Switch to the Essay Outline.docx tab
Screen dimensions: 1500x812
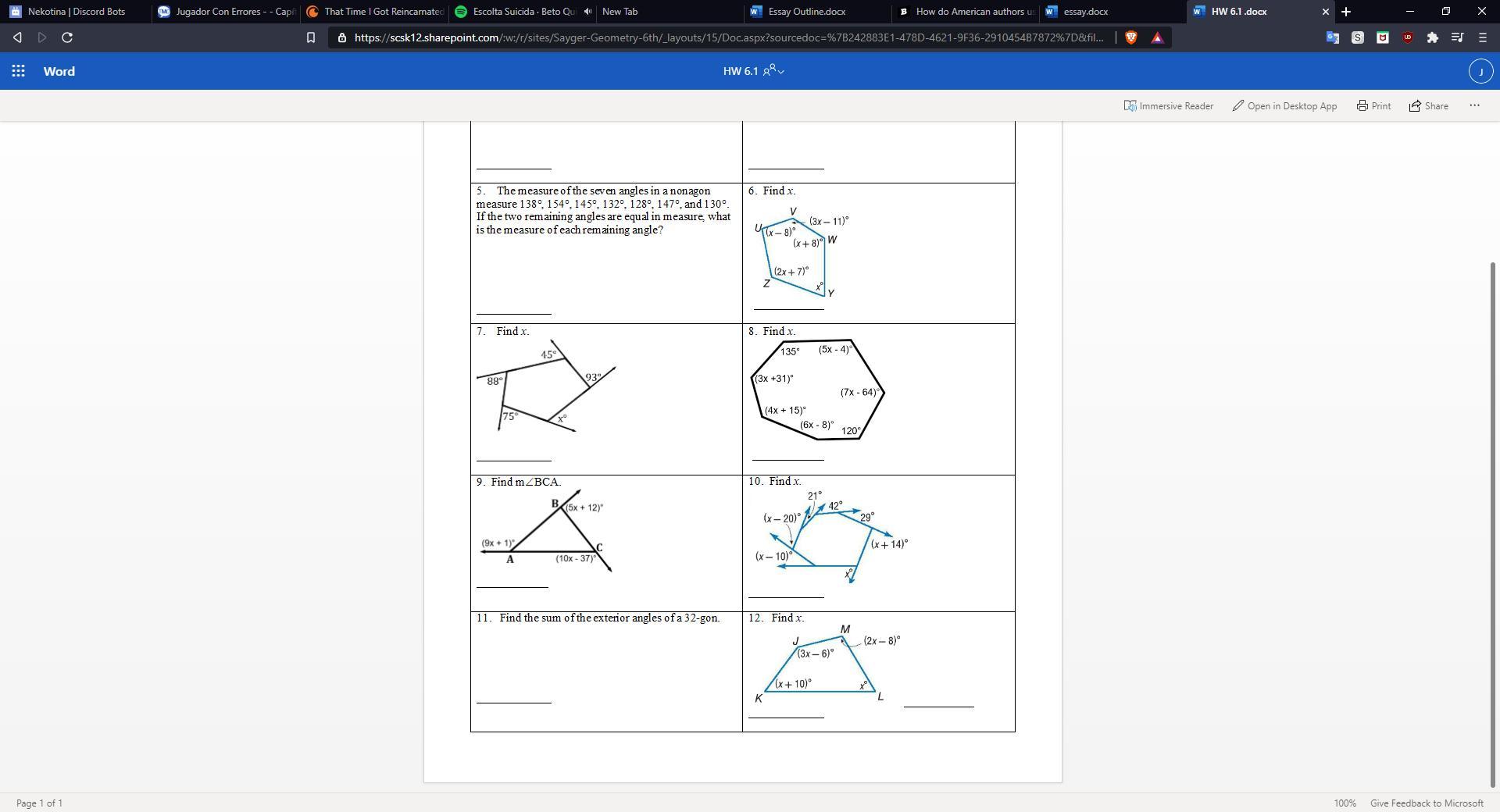pos(817,12)
